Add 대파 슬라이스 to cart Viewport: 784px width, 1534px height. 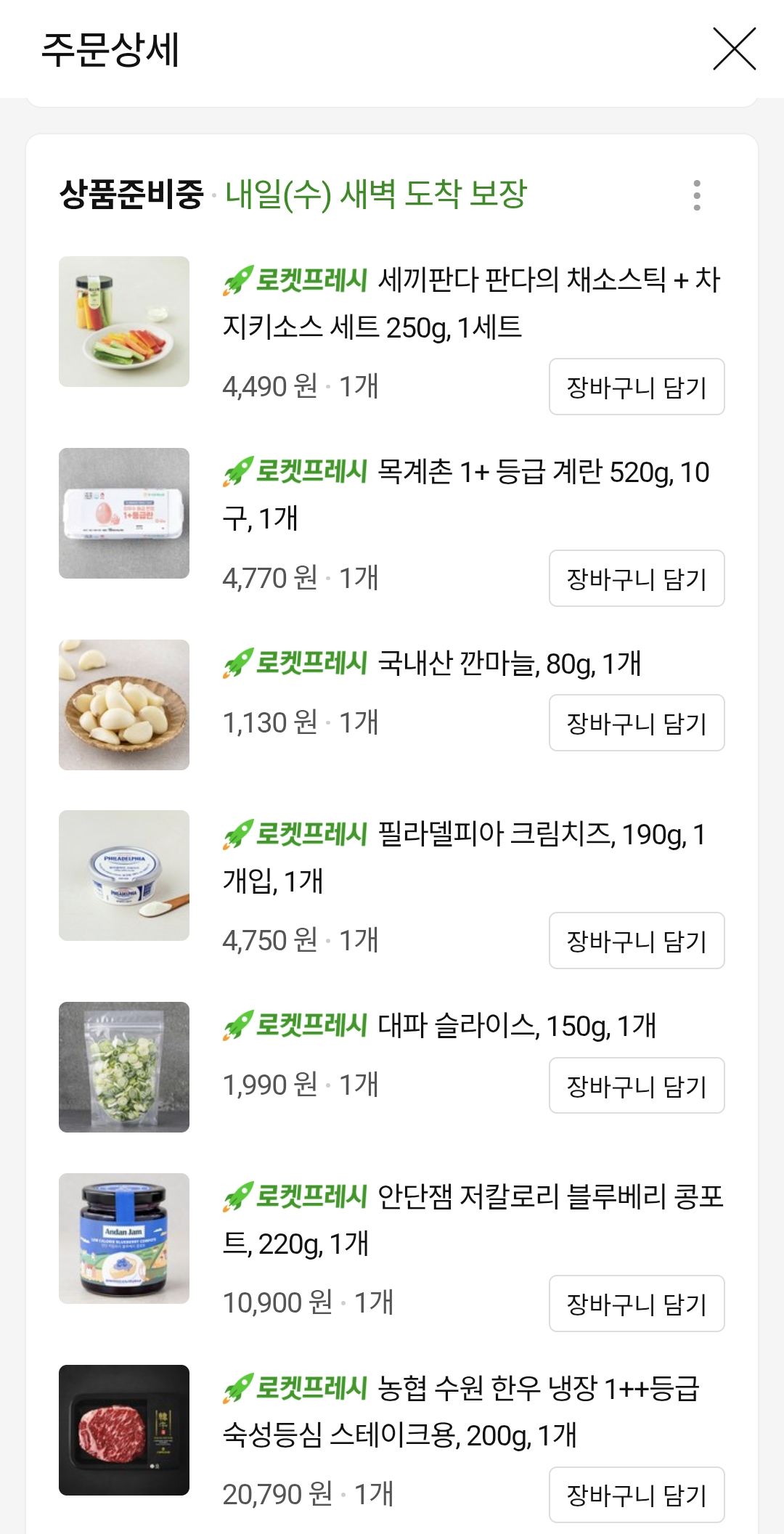[637, 1085]
